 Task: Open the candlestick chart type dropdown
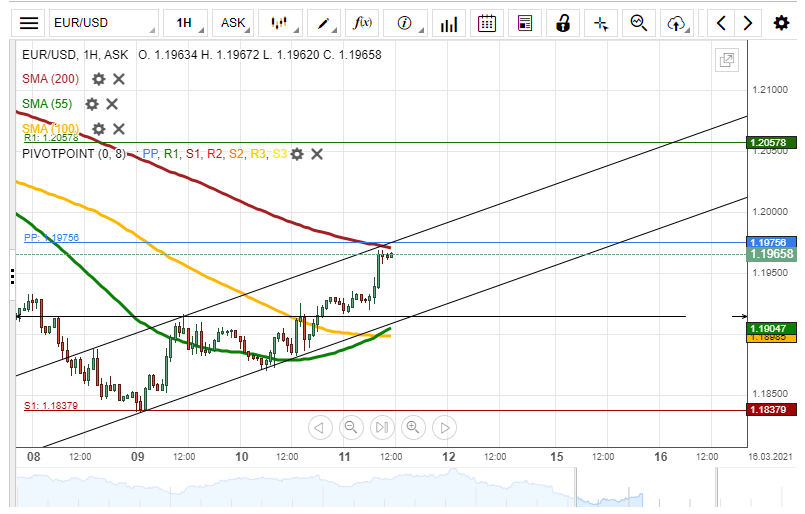(280, 23)
